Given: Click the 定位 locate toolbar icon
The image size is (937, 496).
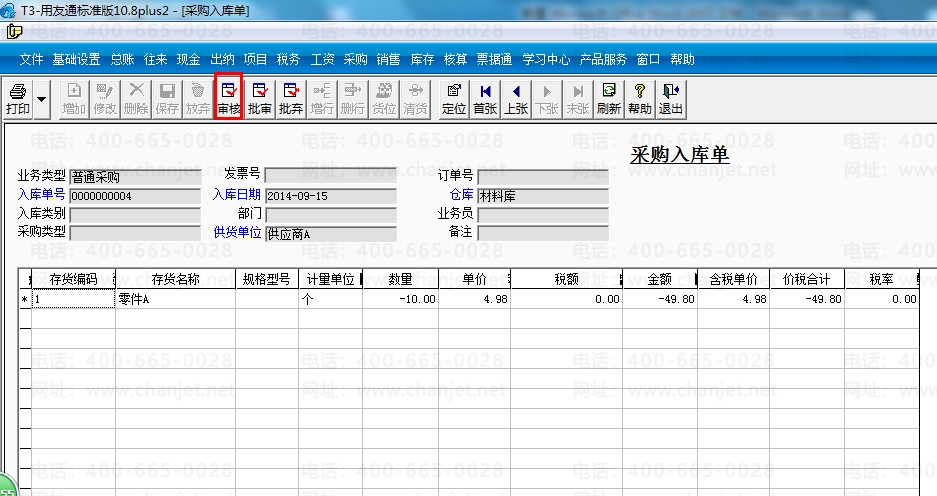Looking at the screenshot, I should (x=454, y=99).
